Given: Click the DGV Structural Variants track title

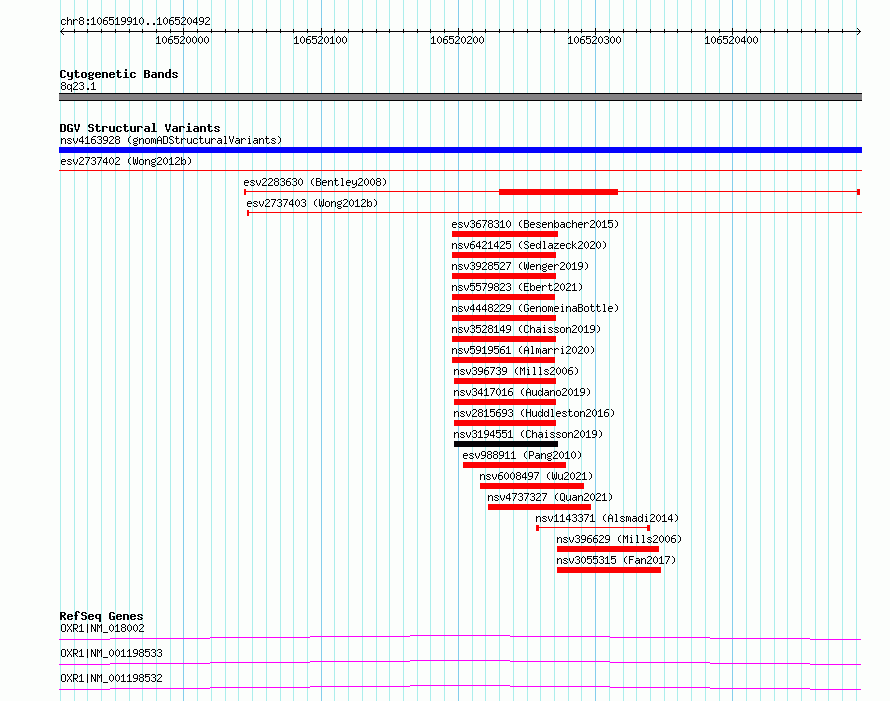Looking at the screenshot, I should tap(140, 128).
